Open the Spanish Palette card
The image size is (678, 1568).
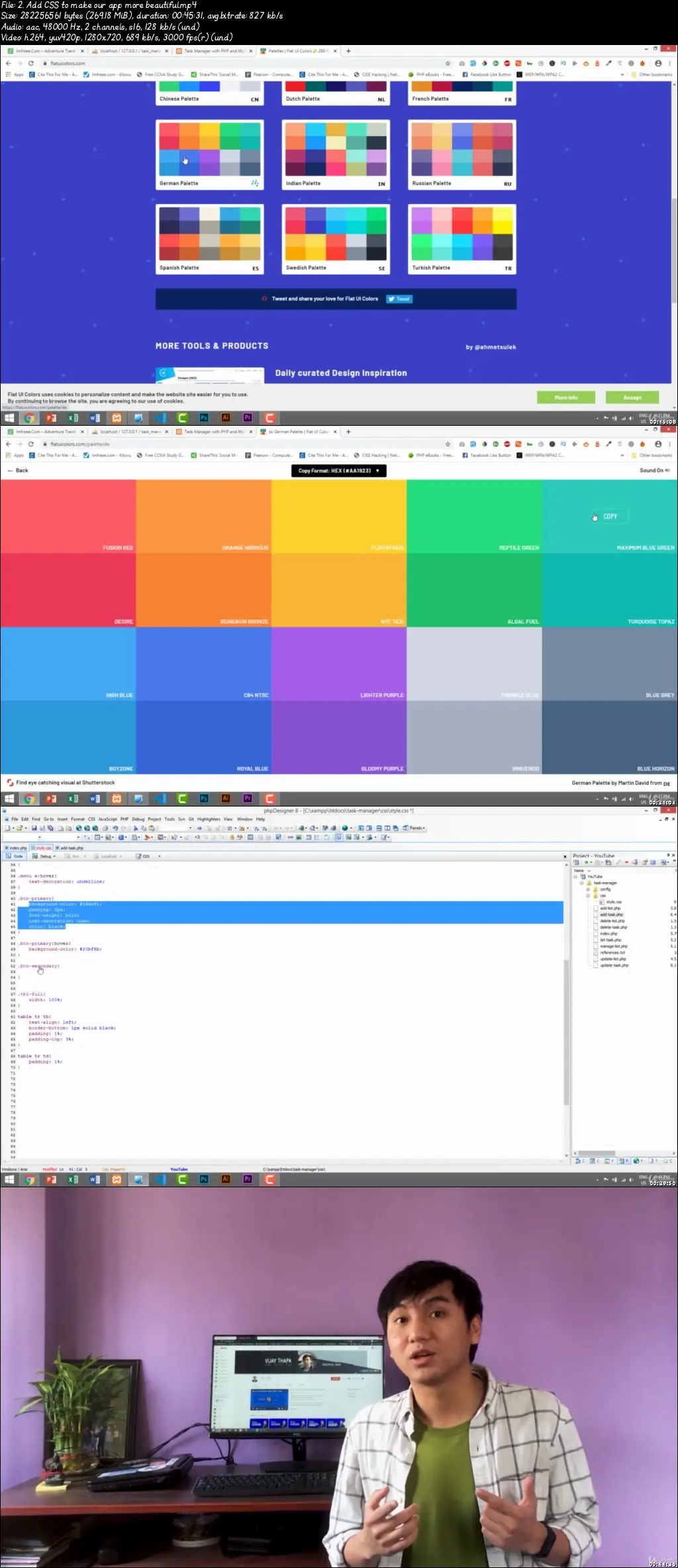tap(210, 239)
